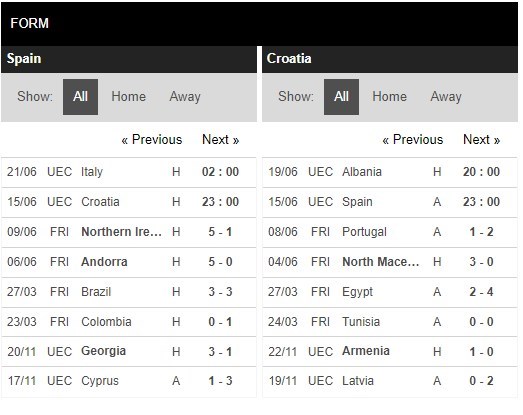
Task: Show Spain Away matches only
Action: pos(185,97)
